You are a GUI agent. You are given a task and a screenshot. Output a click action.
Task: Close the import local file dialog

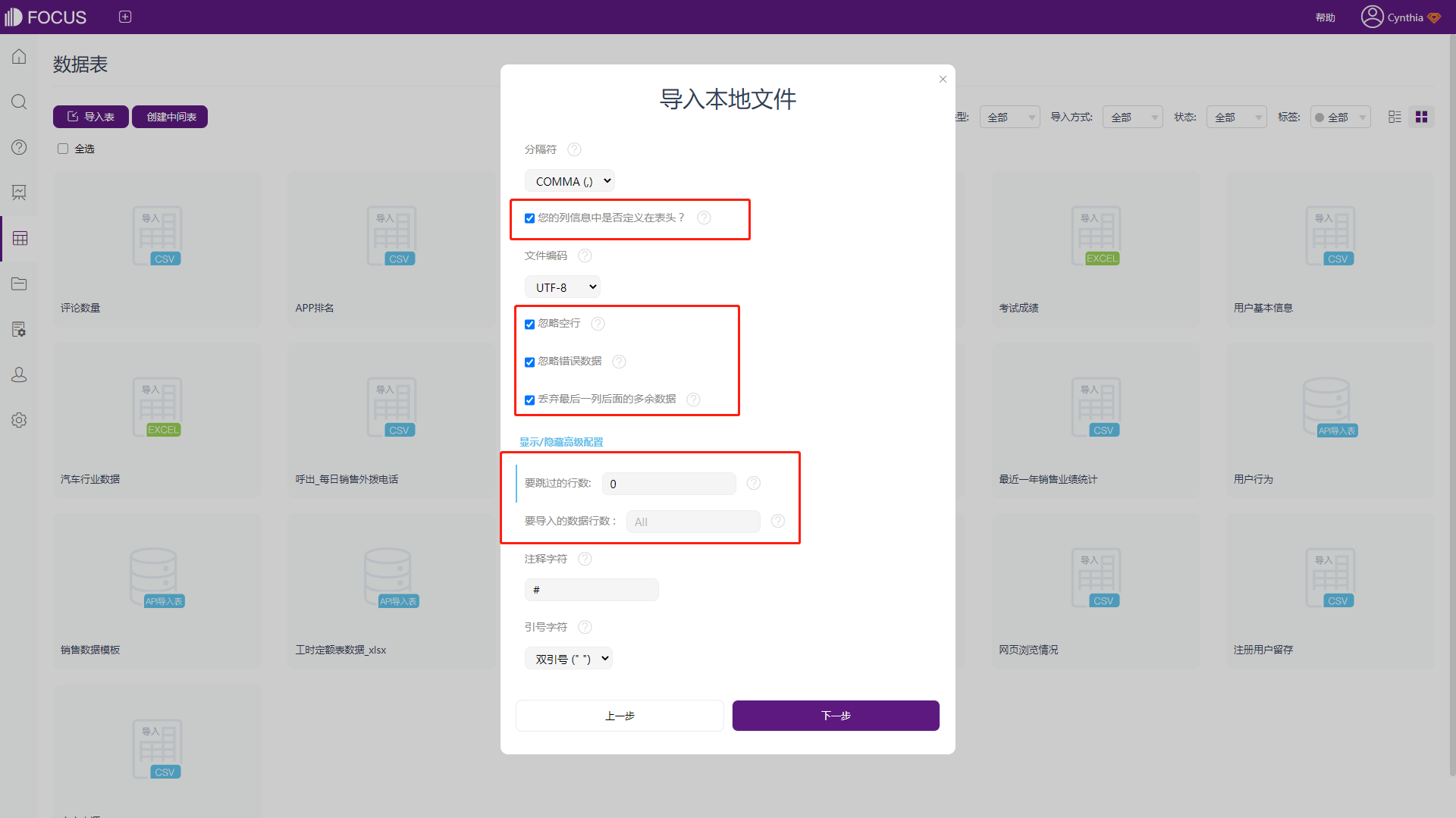coord(943,79)
